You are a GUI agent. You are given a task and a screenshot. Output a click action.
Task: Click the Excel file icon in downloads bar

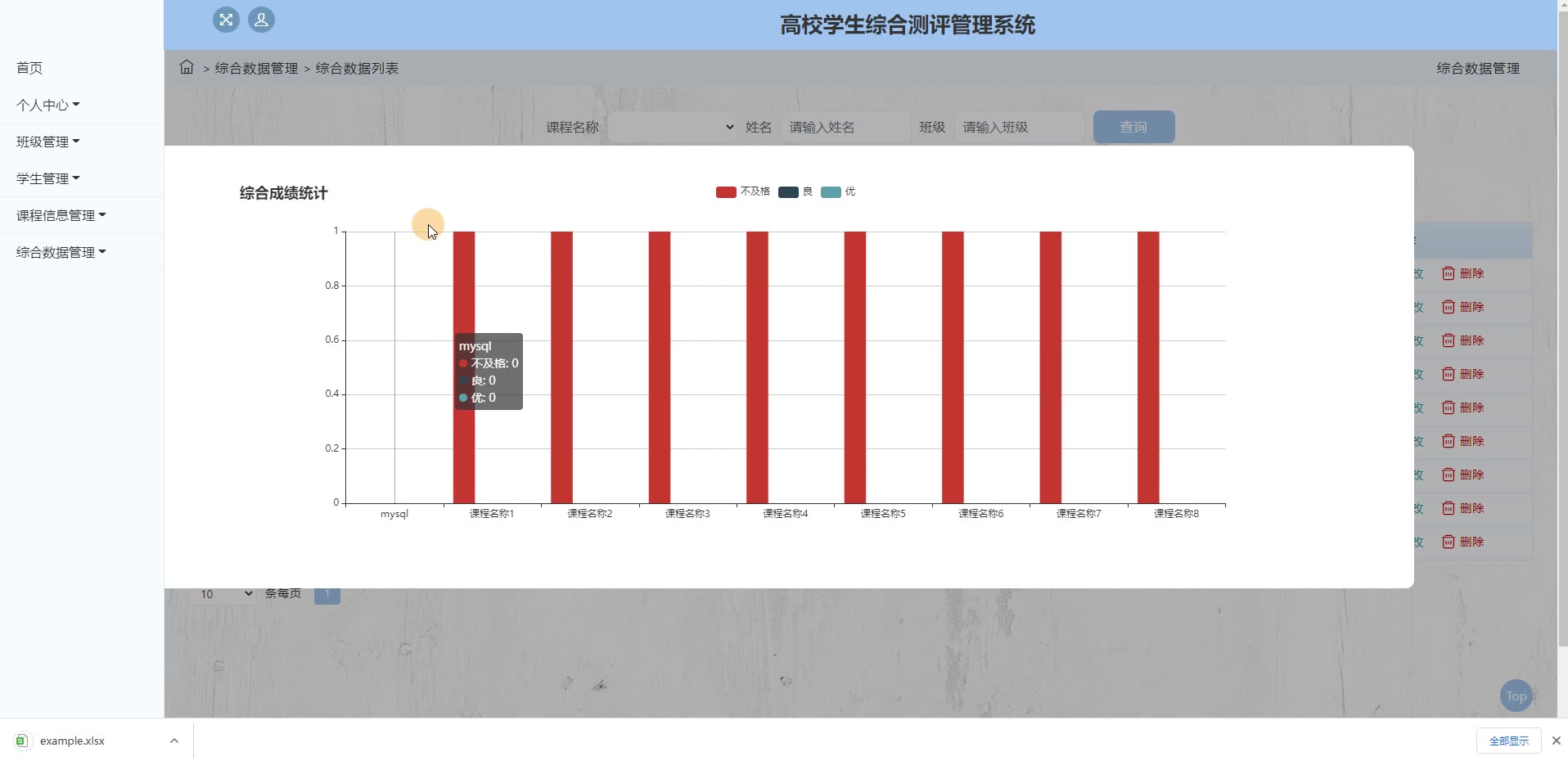point(22,741)
